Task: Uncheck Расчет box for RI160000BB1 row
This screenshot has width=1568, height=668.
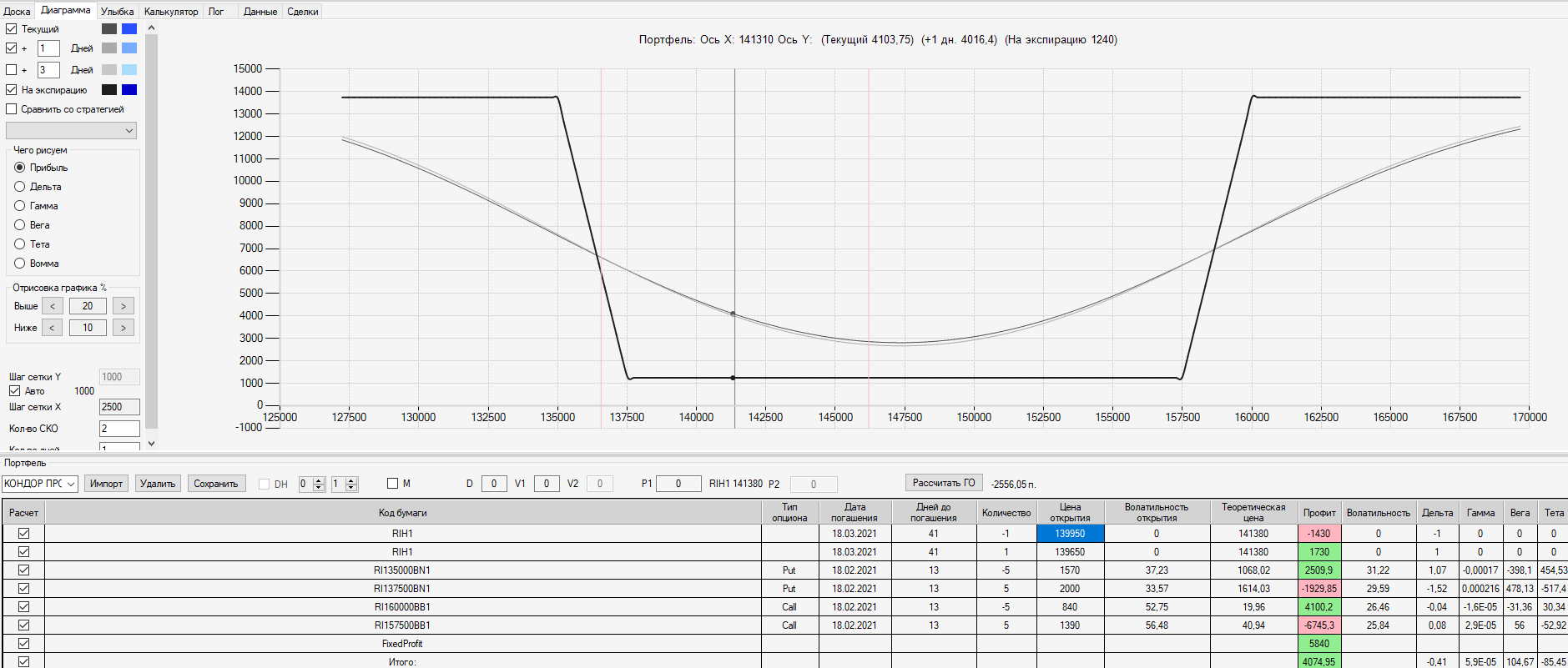Action: (x=23, y=607)
